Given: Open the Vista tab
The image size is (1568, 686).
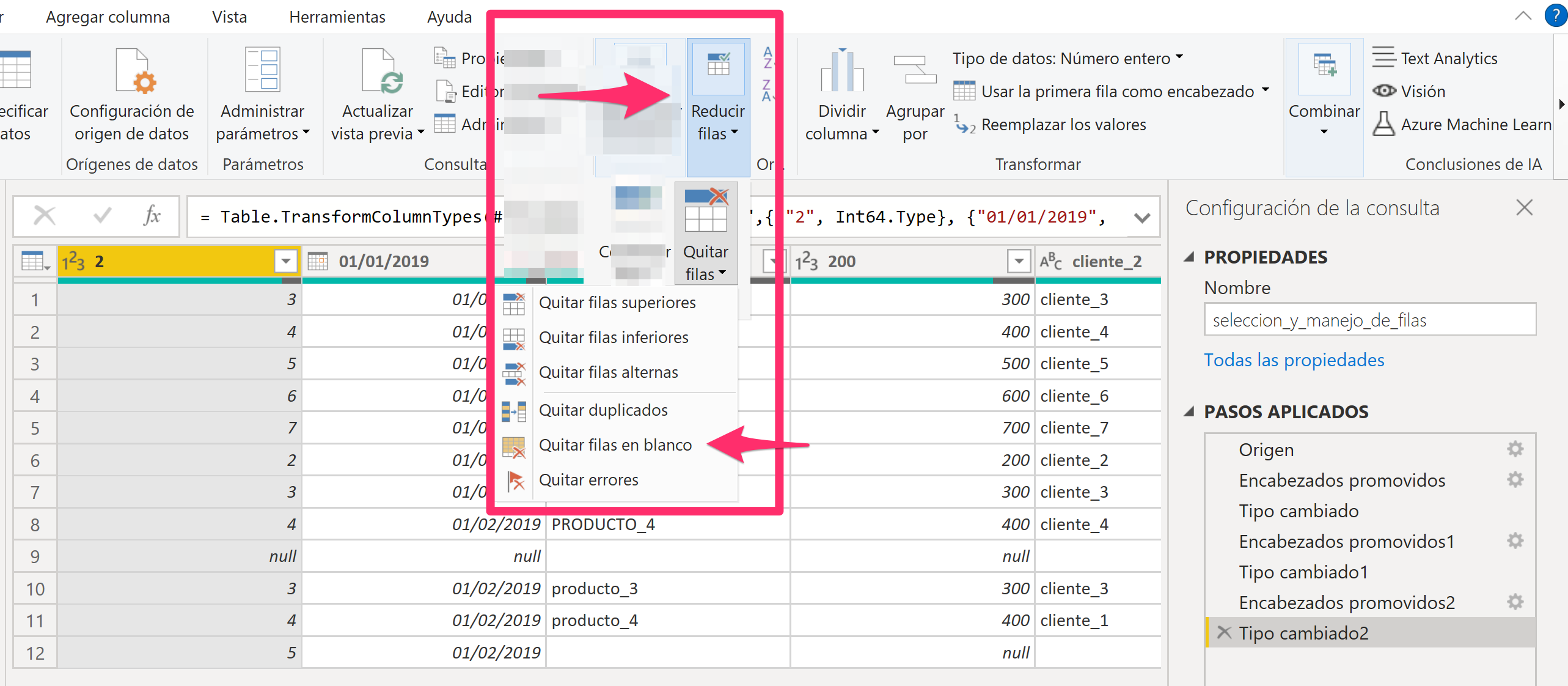Looking at the screenshot, I should point(230,17).
